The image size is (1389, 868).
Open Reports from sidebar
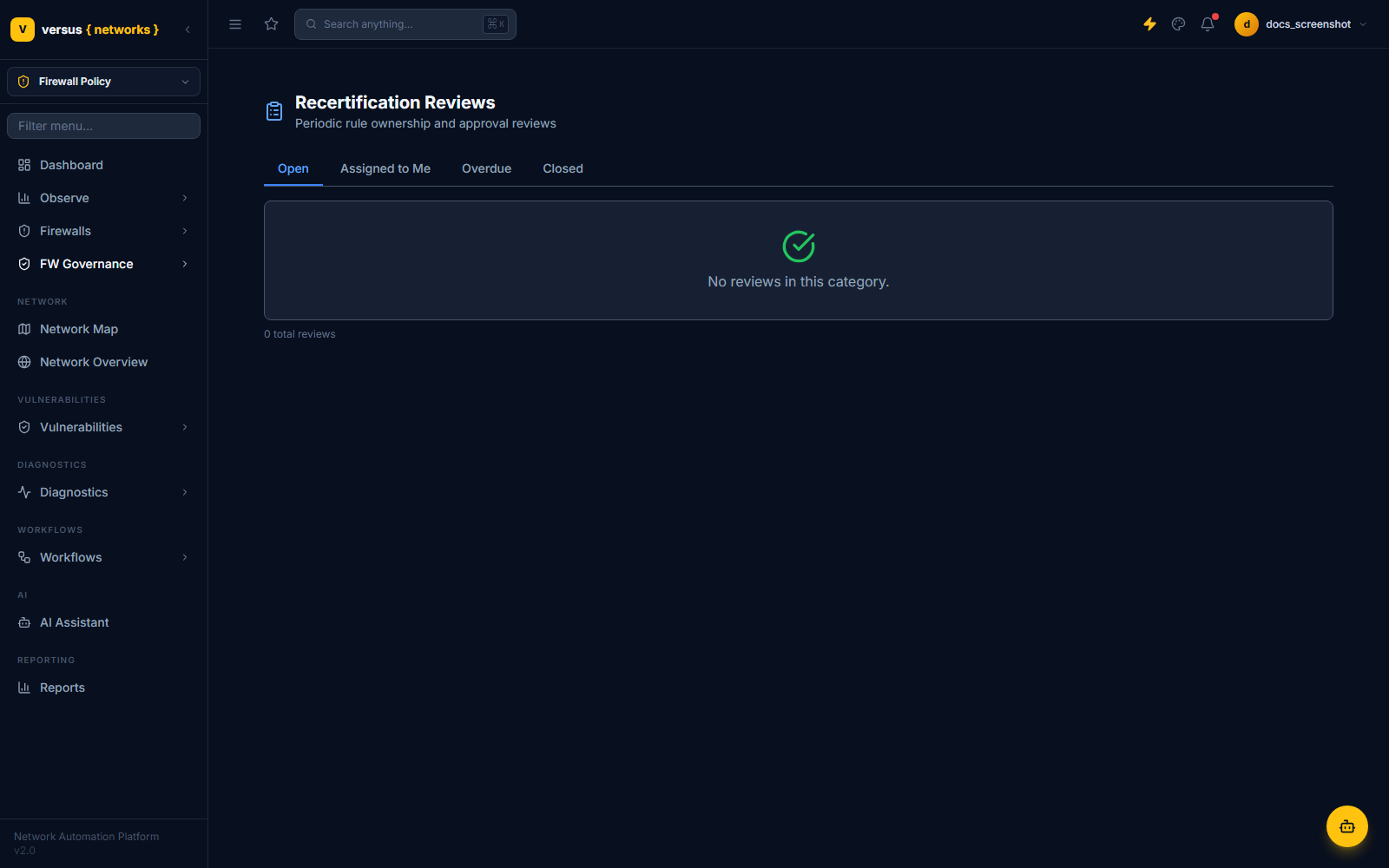tap(103, 687)
